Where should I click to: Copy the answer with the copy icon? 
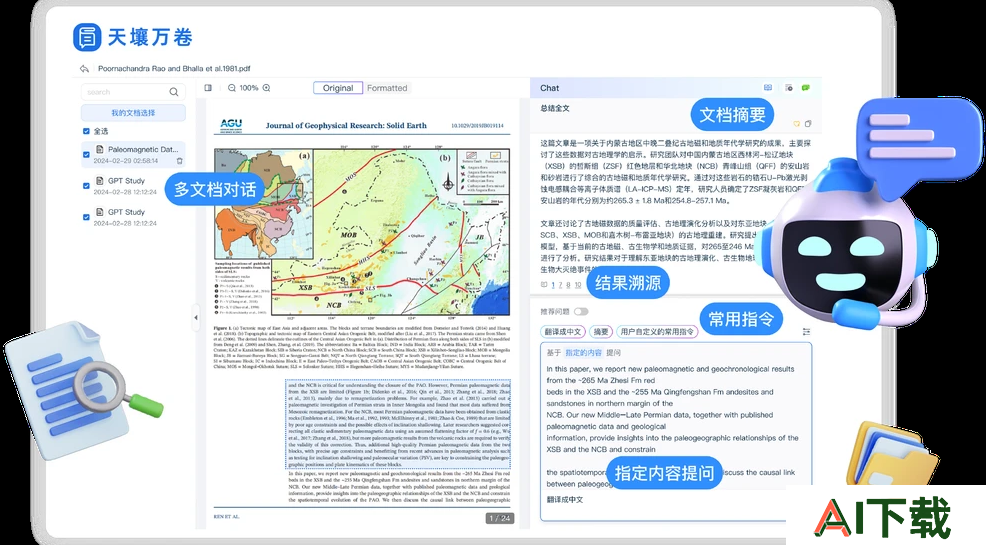[808, 124]
